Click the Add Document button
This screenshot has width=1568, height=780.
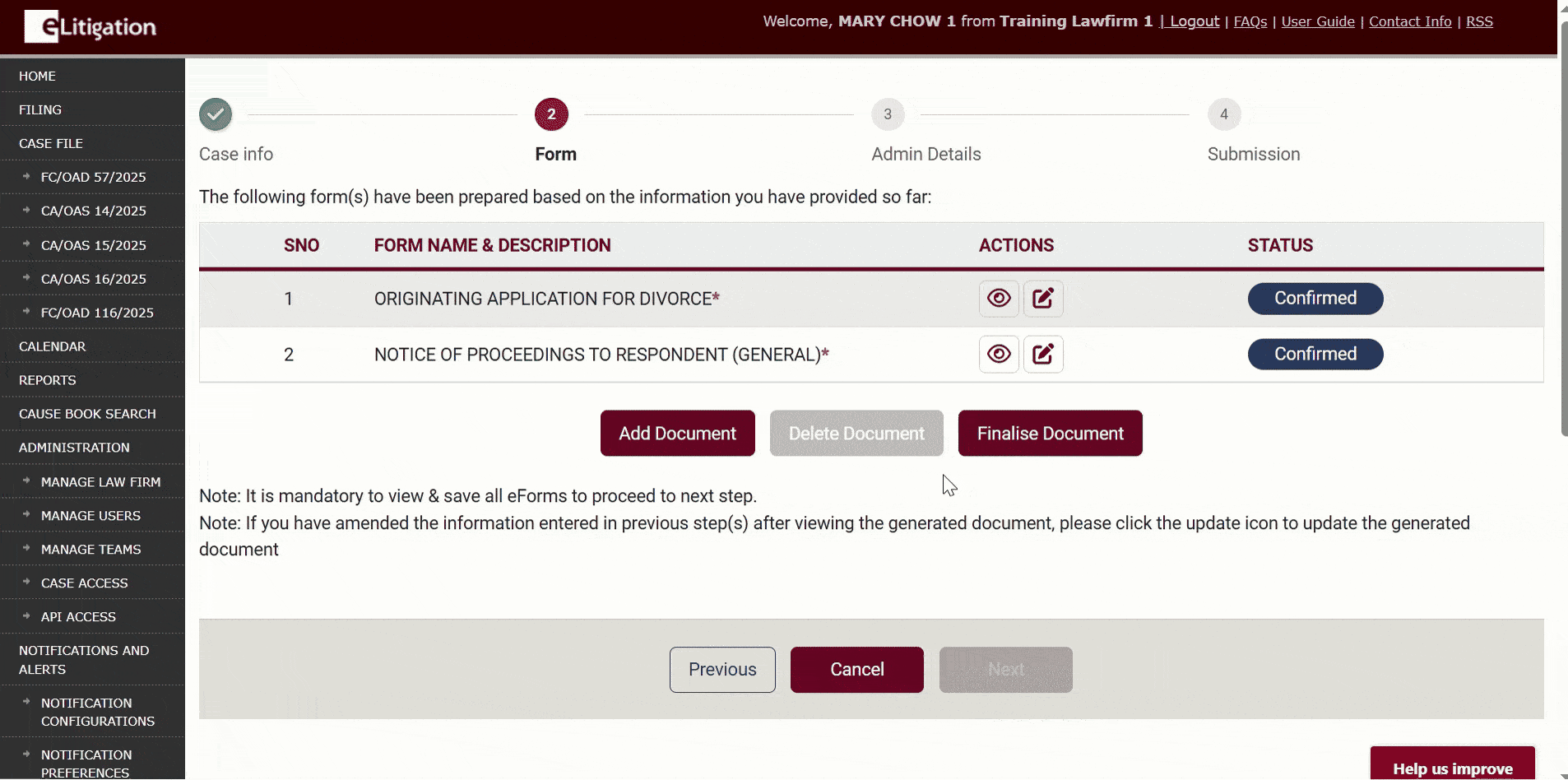point(677,434)
